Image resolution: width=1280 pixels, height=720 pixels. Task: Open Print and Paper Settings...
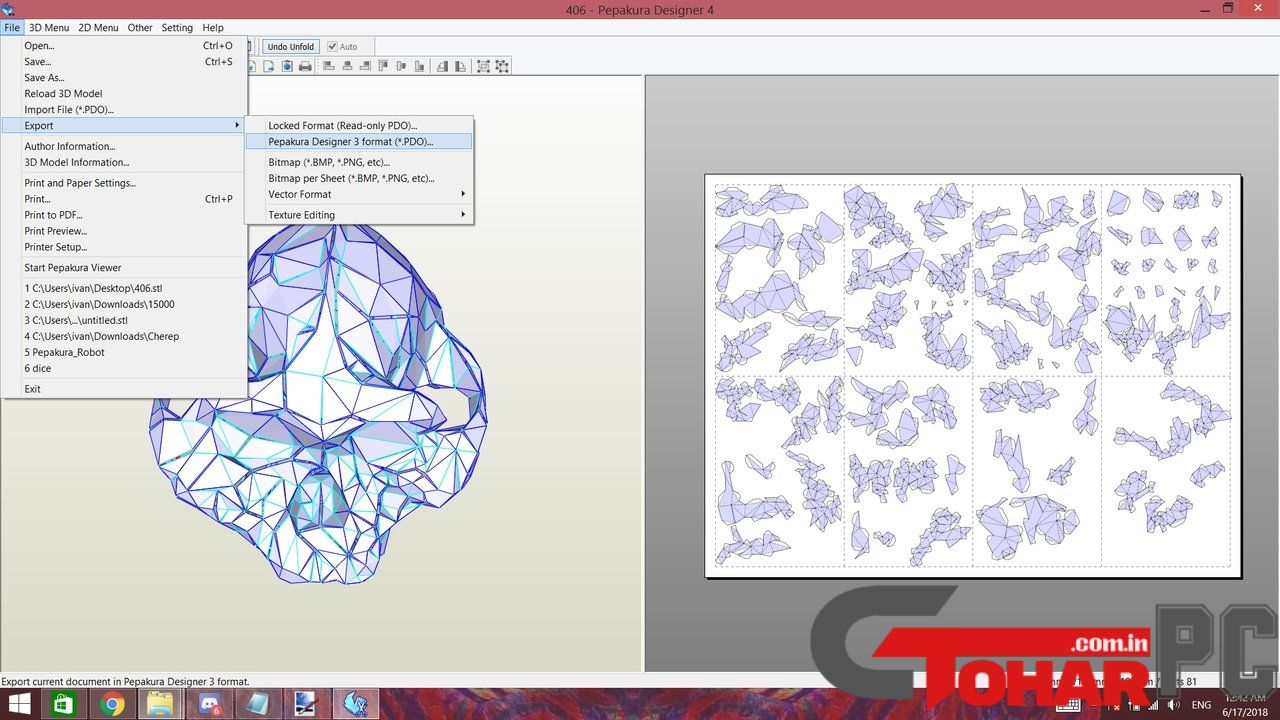tap(124, 183)
